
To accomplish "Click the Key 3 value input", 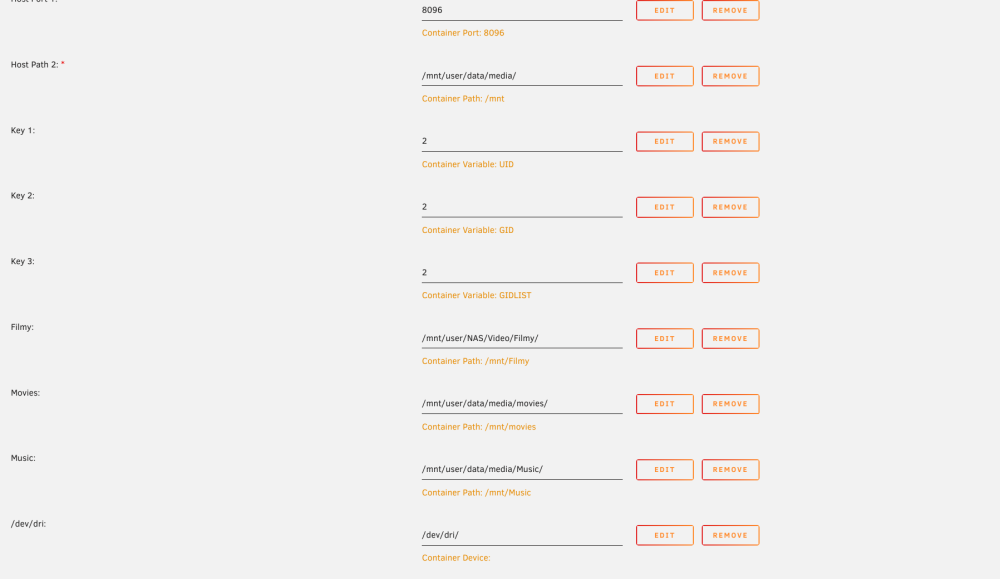I will click(522, 273).
